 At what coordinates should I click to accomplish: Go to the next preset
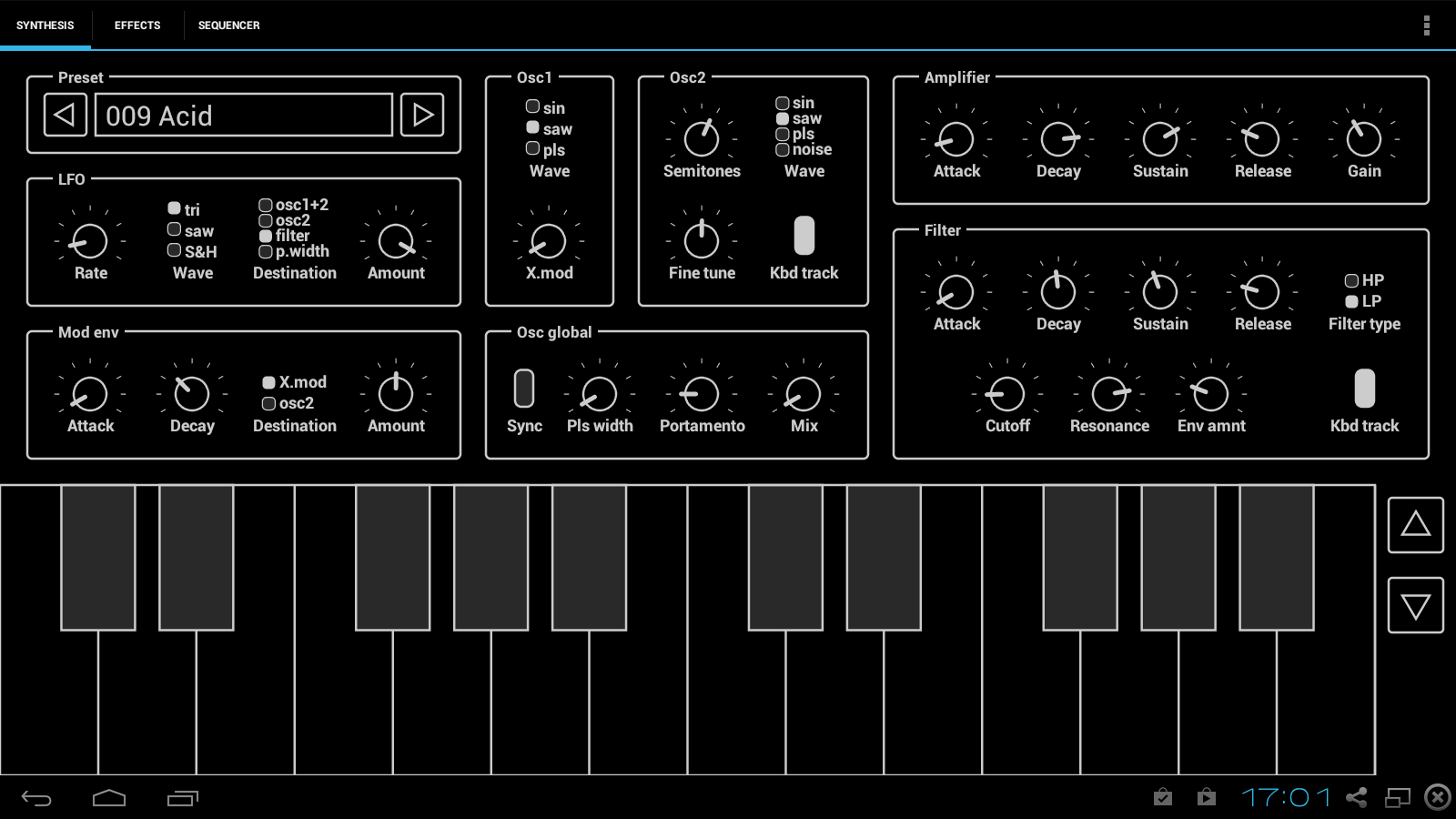point(422,115)
